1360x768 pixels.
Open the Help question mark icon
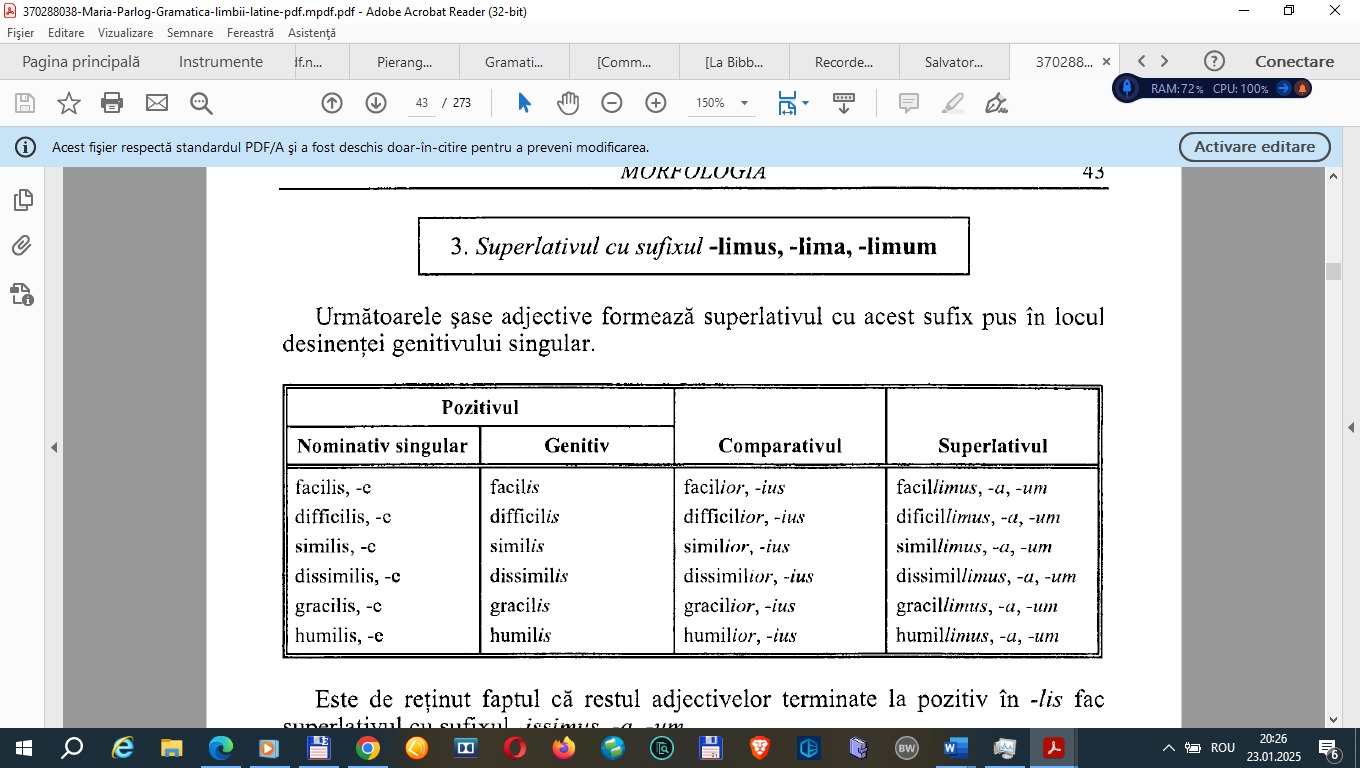pos(1214,61)
